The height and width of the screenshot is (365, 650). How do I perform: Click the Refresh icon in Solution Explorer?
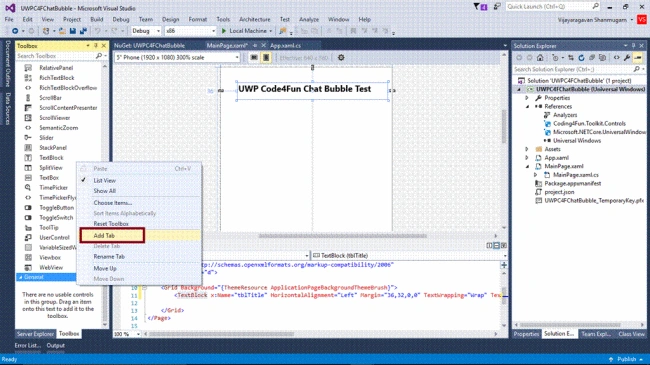(x=581, y=58)
